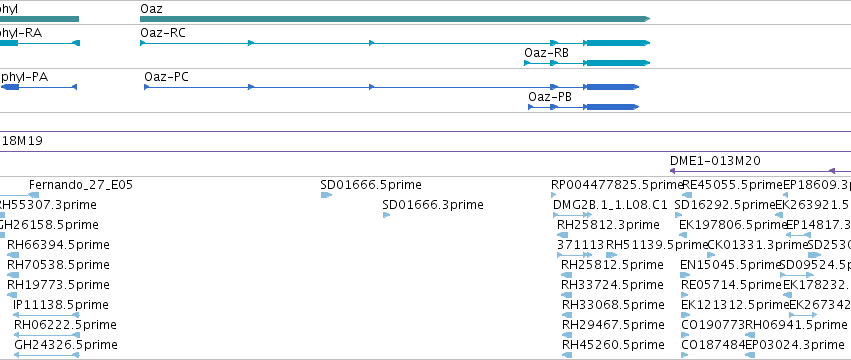The height and width of the screenshot is (360, 851).
Task: Click EST SD16292.5prime
Action: (725, 205)
